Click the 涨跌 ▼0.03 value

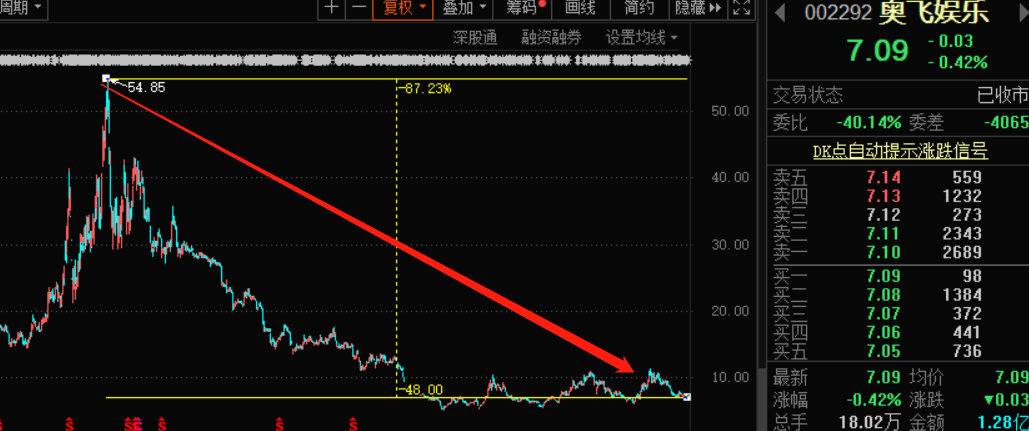tap(1004, 400)
